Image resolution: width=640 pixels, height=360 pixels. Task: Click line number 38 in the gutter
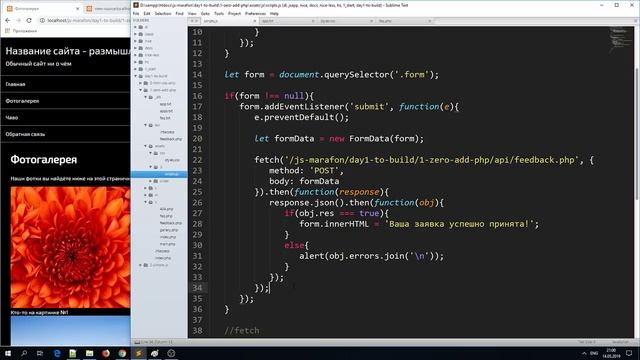coord(198,330)
